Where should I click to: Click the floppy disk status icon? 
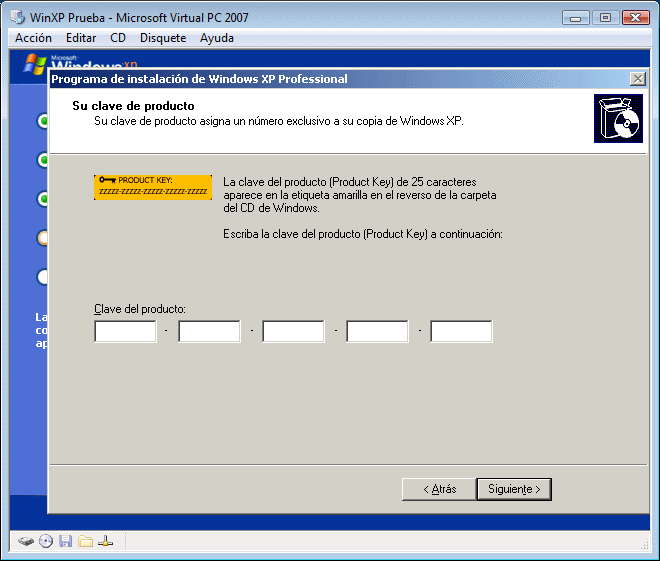point(65,541)
